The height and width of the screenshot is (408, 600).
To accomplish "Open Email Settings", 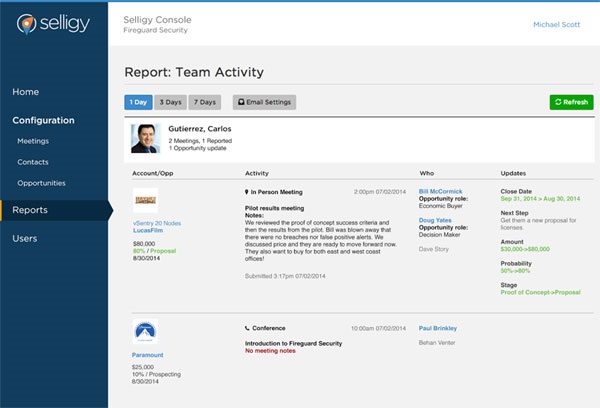I will (264, 102).
